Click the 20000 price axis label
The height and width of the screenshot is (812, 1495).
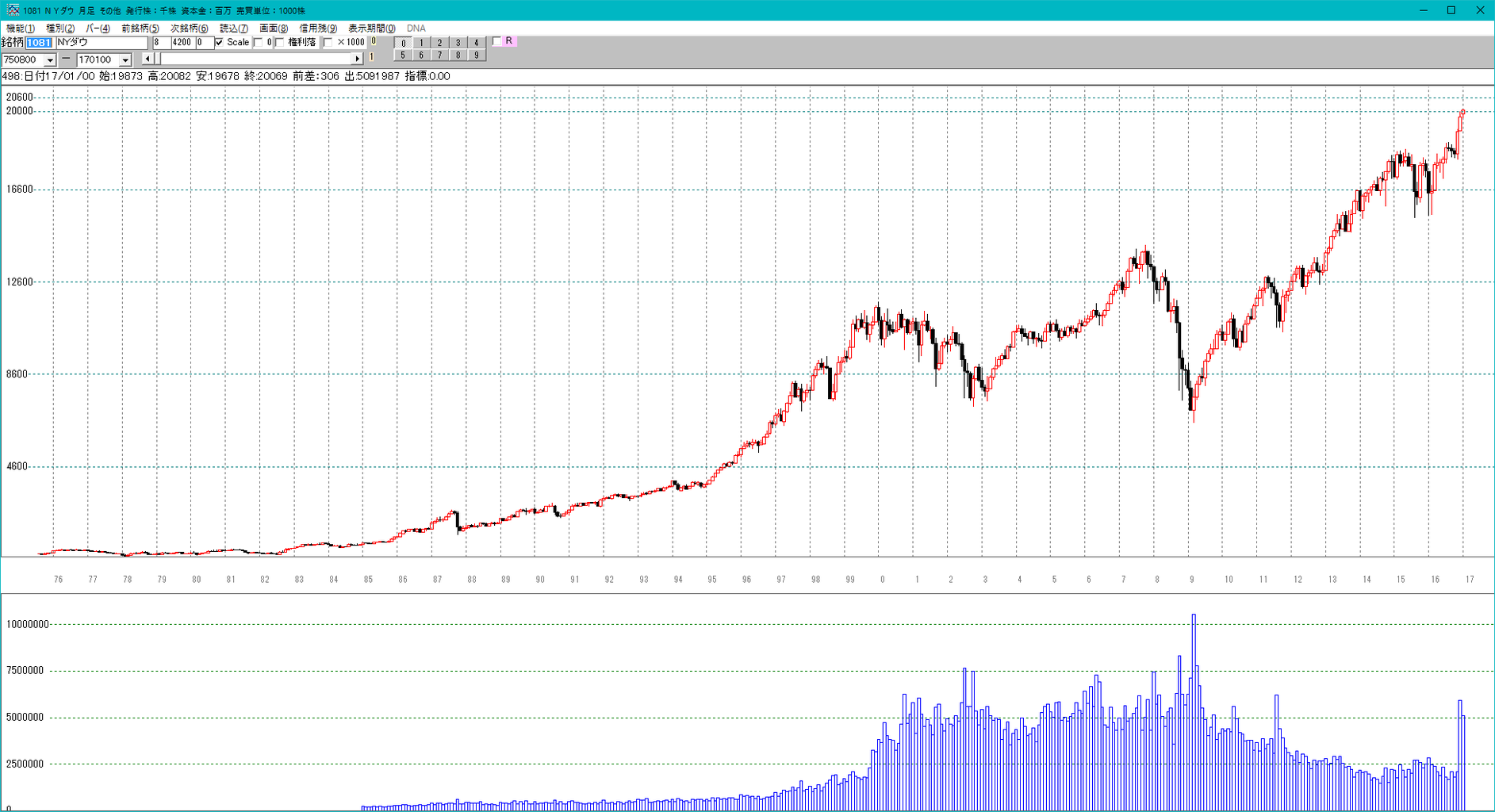click(20, 111)
